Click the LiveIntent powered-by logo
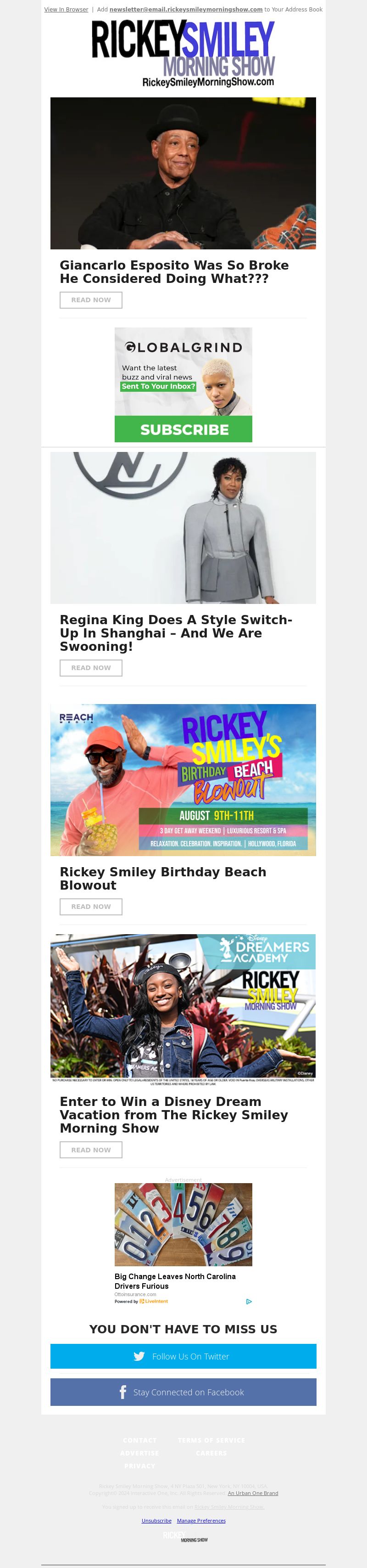The height and width of the screenshot is (1568, 367). click(154, 1301)
